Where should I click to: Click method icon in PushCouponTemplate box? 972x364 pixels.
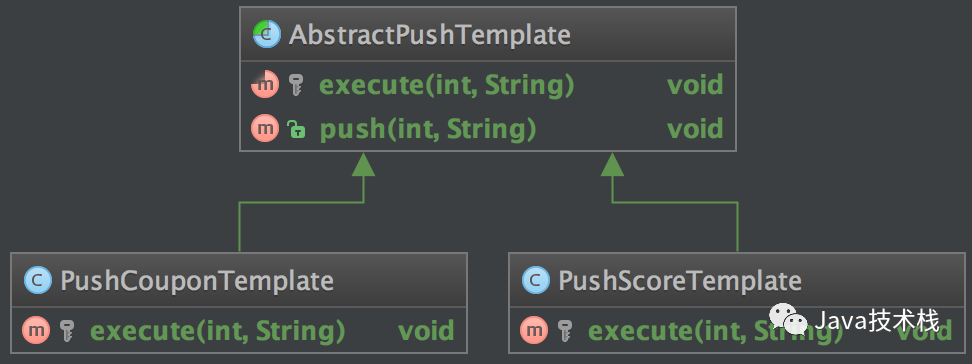(x=37, y=331)
